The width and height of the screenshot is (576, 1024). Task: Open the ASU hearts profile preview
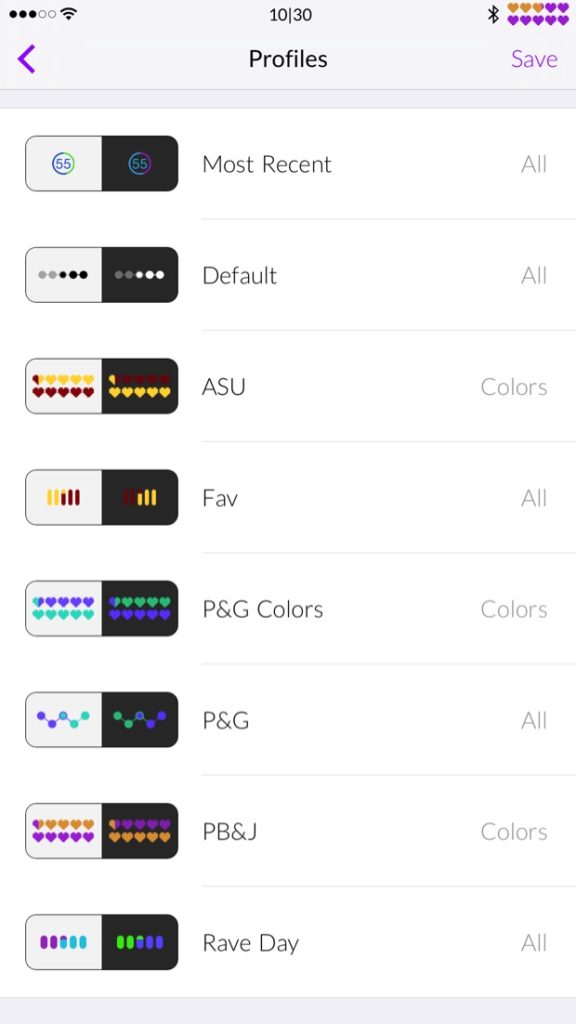click(x=101, y=386)
